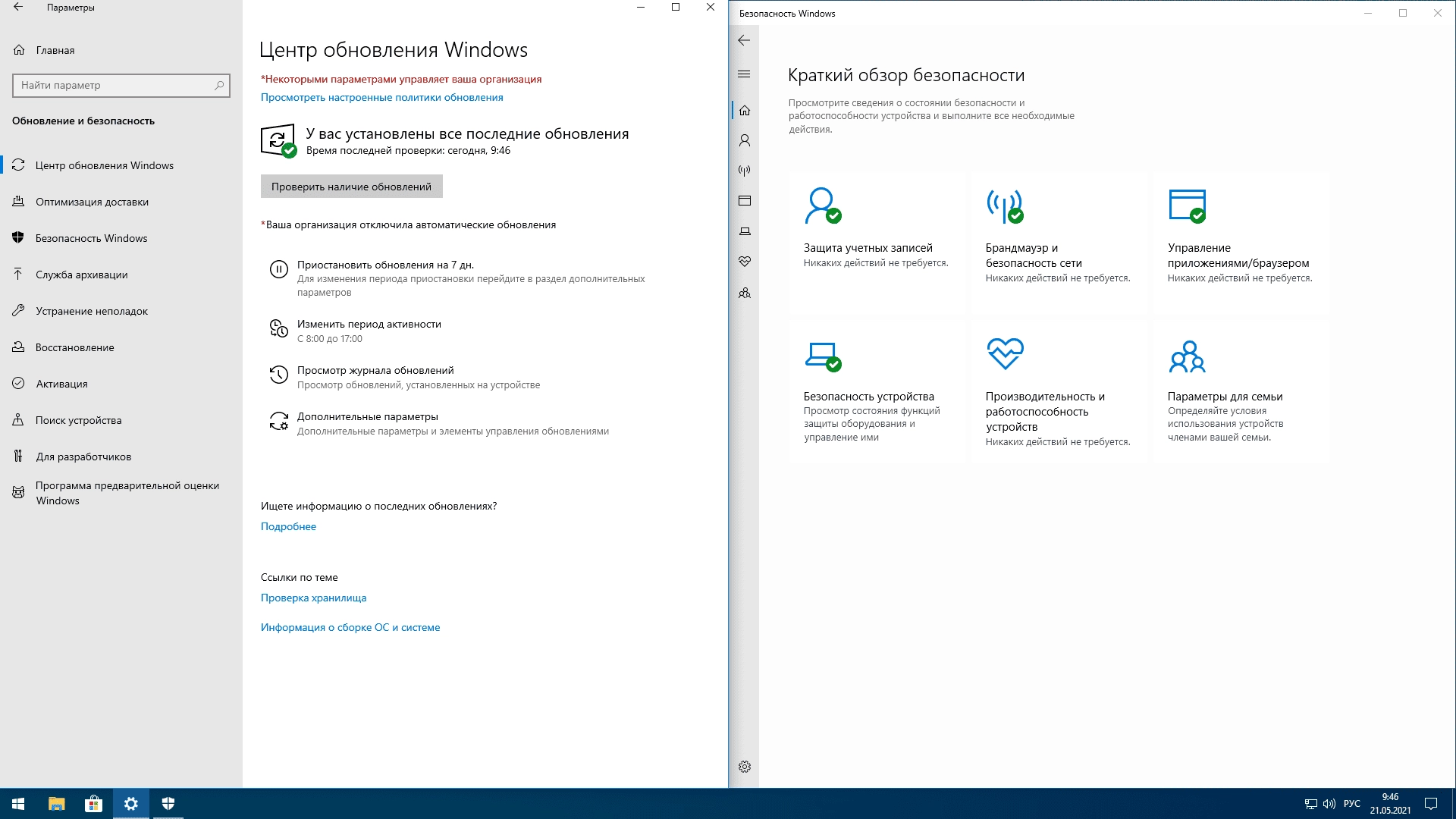
Task: Open the Windows Start menu
Action: click(x=18, y=804)
